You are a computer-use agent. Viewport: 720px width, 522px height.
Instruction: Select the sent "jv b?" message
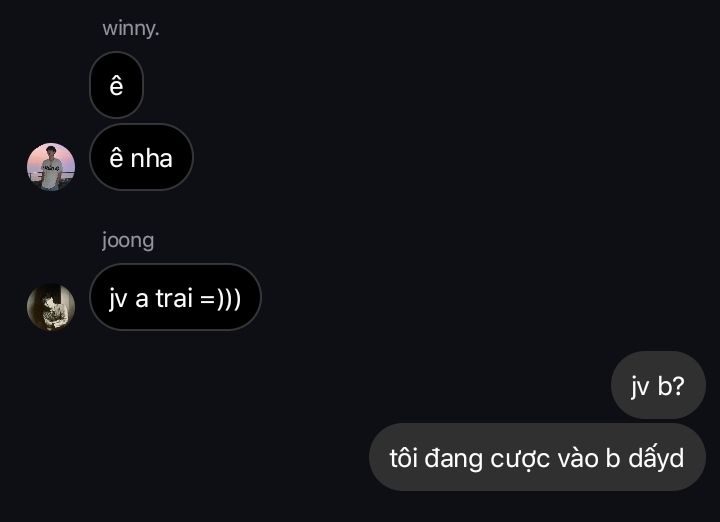tap(658, 385)
